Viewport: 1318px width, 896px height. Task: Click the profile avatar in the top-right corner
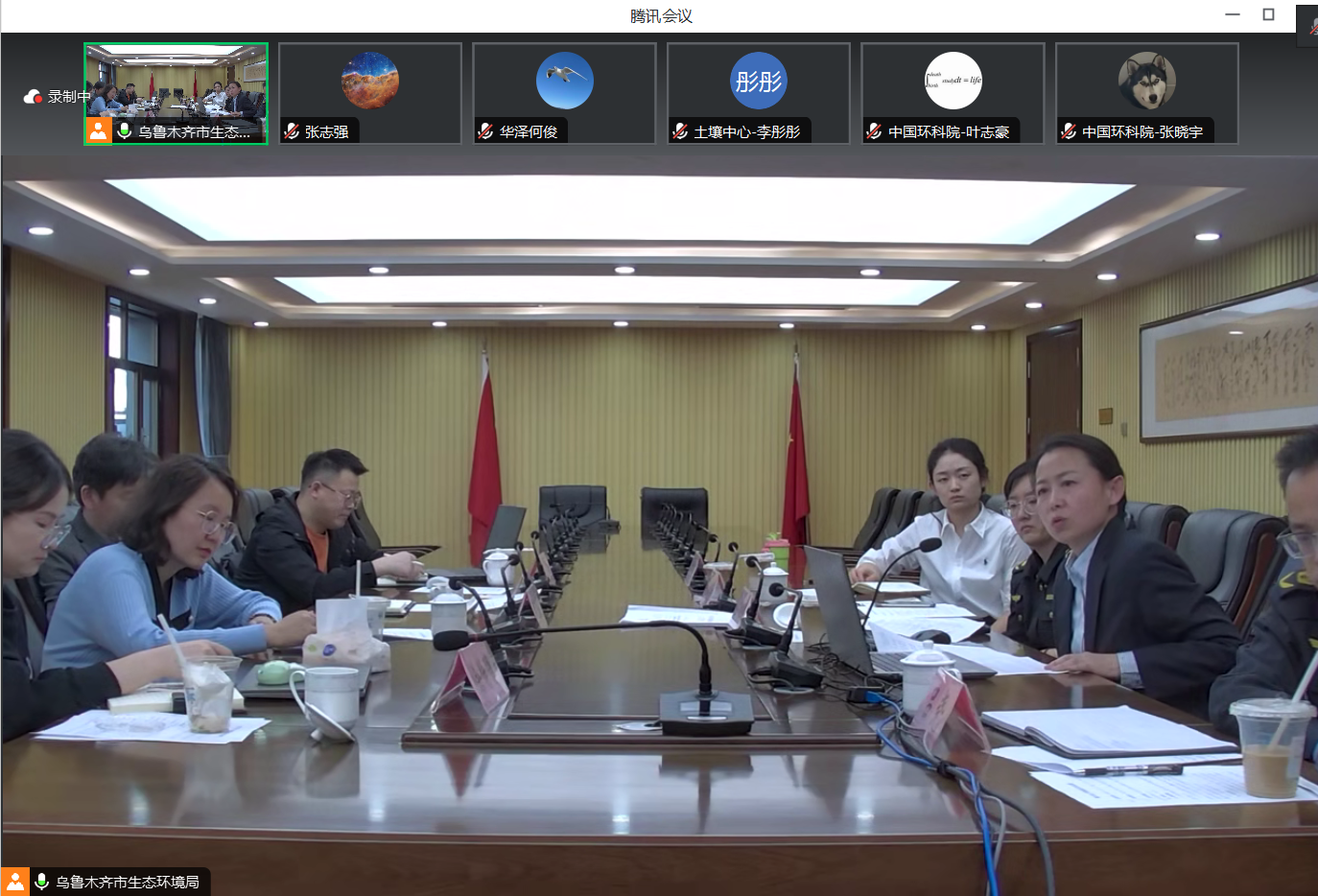1307,26
